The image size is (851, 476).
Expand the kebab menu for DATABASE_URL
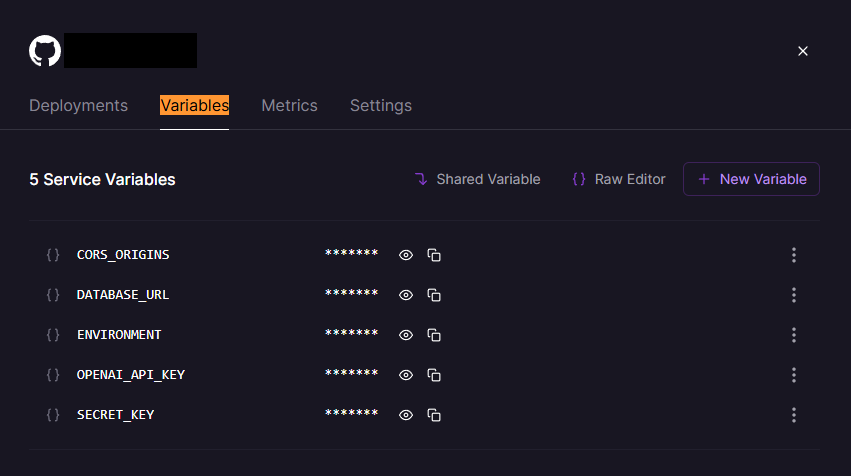(794, 295)
